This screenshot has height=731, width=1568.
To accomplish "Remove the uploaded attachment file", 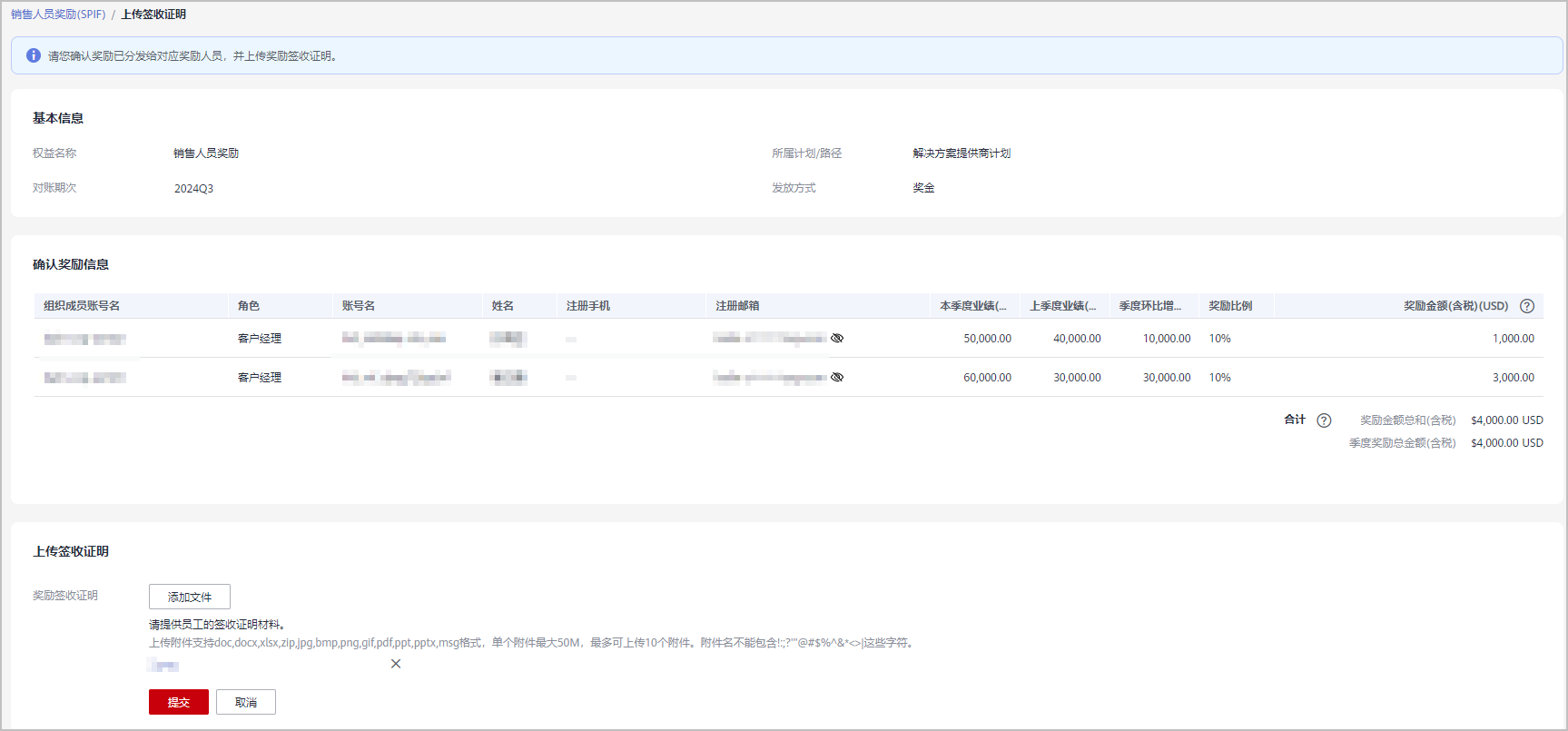I will (396, 664).
